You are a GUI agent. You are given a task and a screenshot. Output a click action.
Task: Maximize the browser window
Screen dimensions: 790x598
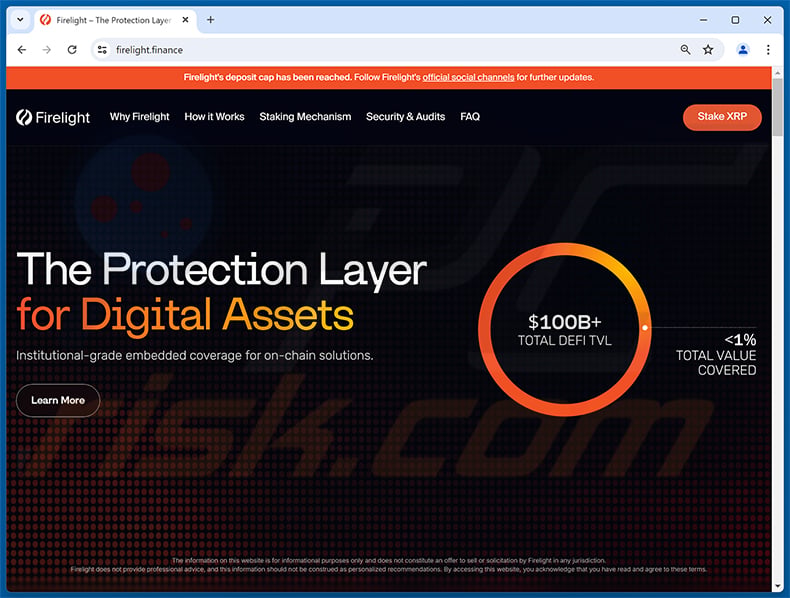pos(735,20)
